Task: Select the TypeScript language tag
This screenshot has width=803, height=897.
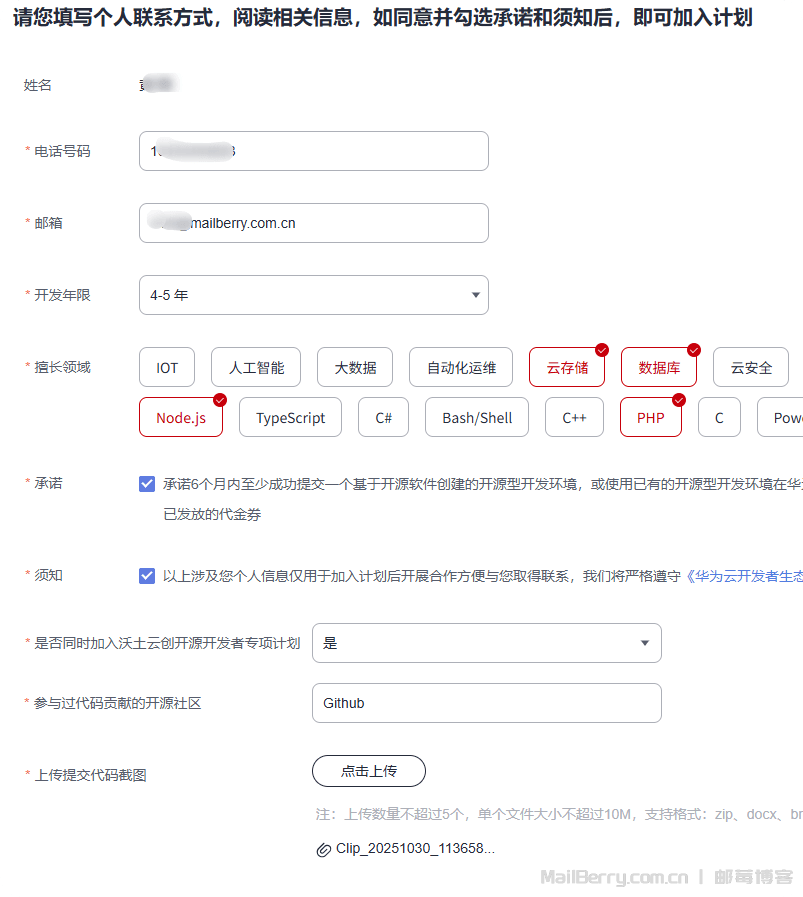Action: pos(290,418)
